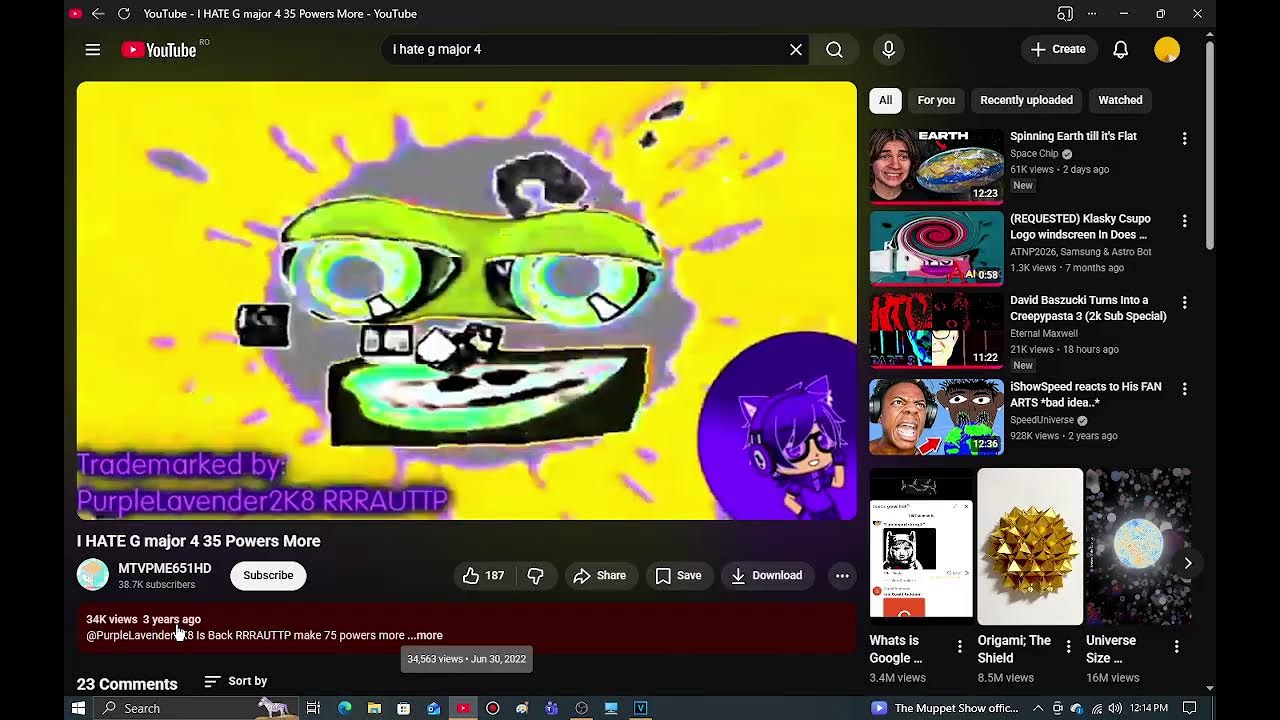This screenshot has width=1280, height=720.
Task: Open options for Whats is Google short
Action: tap(959, 647)
